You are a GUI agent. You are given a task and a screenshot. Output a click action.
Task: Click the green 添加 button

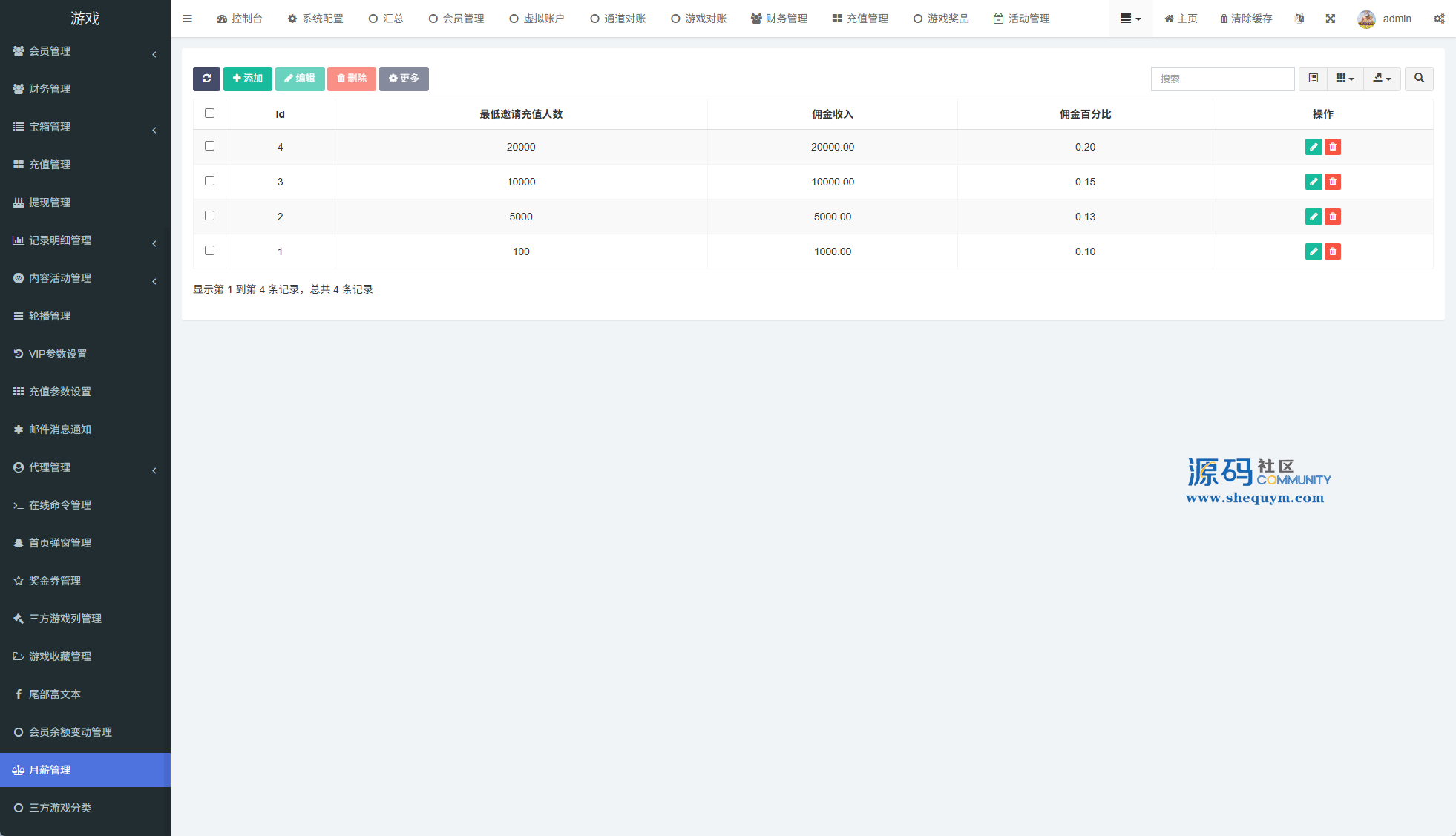[248, 79]
